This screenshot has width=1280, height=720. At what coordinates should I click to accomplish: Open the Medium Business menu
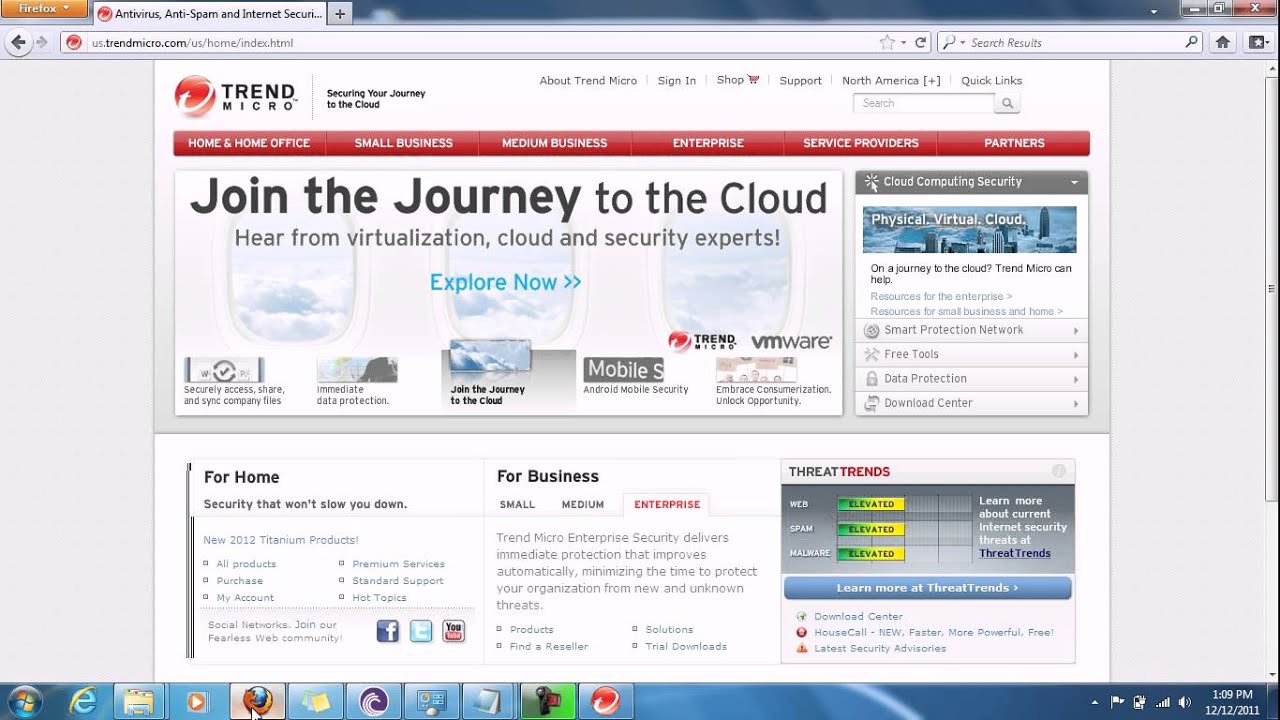click(554, 143)
